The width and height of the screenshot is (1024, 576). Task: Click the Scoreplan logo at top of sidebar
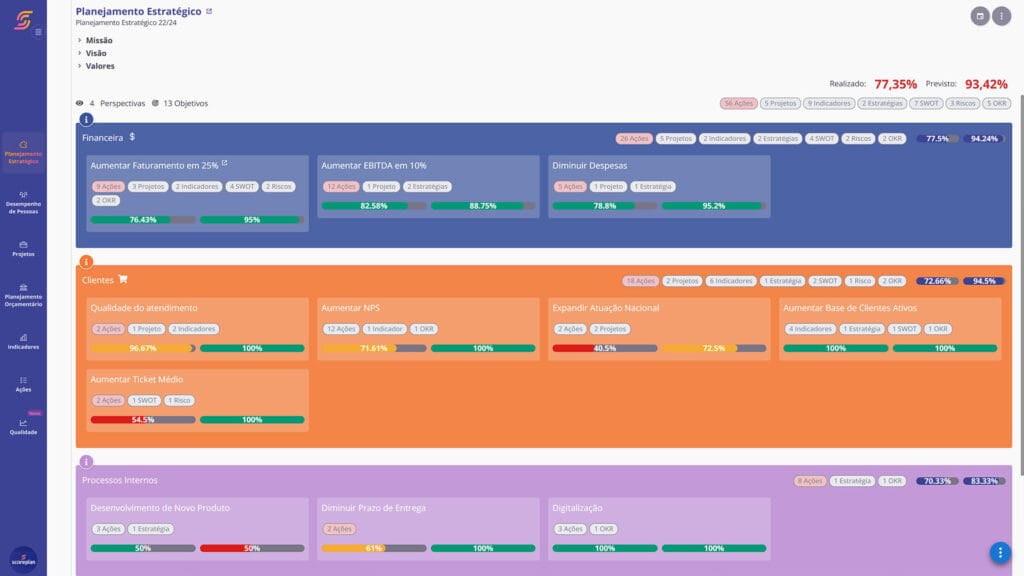(x=24, y=20)
